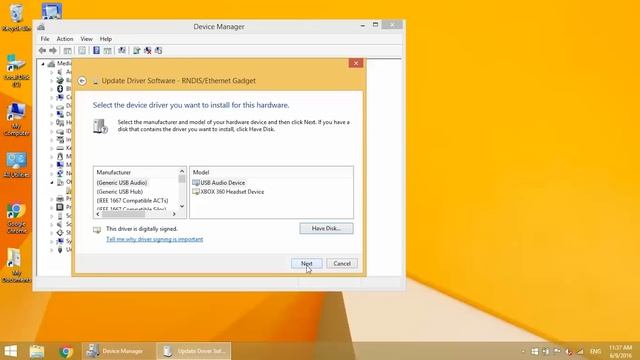Select the My Computer desktop icon
The image size is (640, 360).
(16, 119)
